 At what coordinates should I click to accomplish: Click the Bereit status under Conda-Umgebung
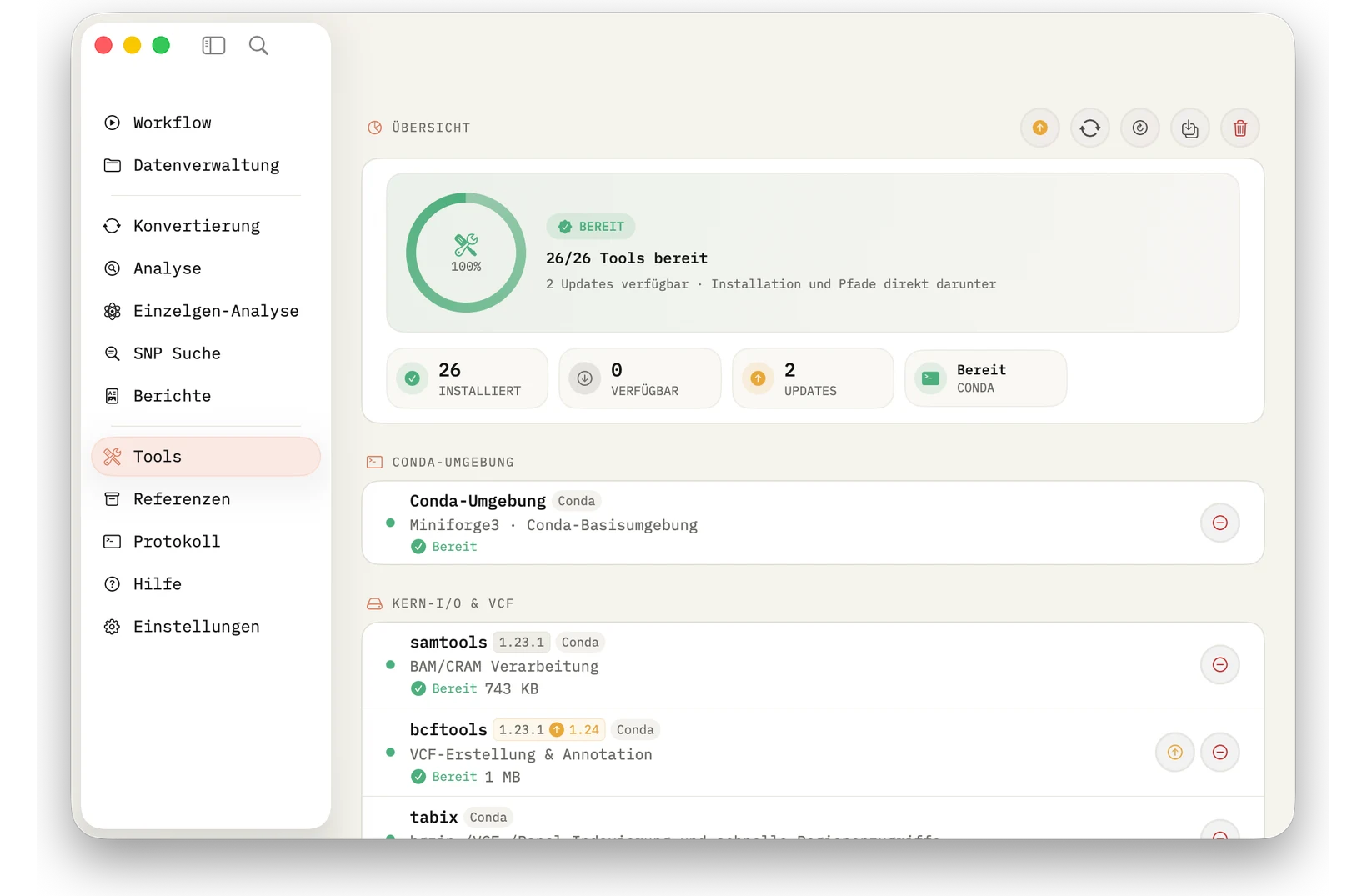(x=444, y=547)
